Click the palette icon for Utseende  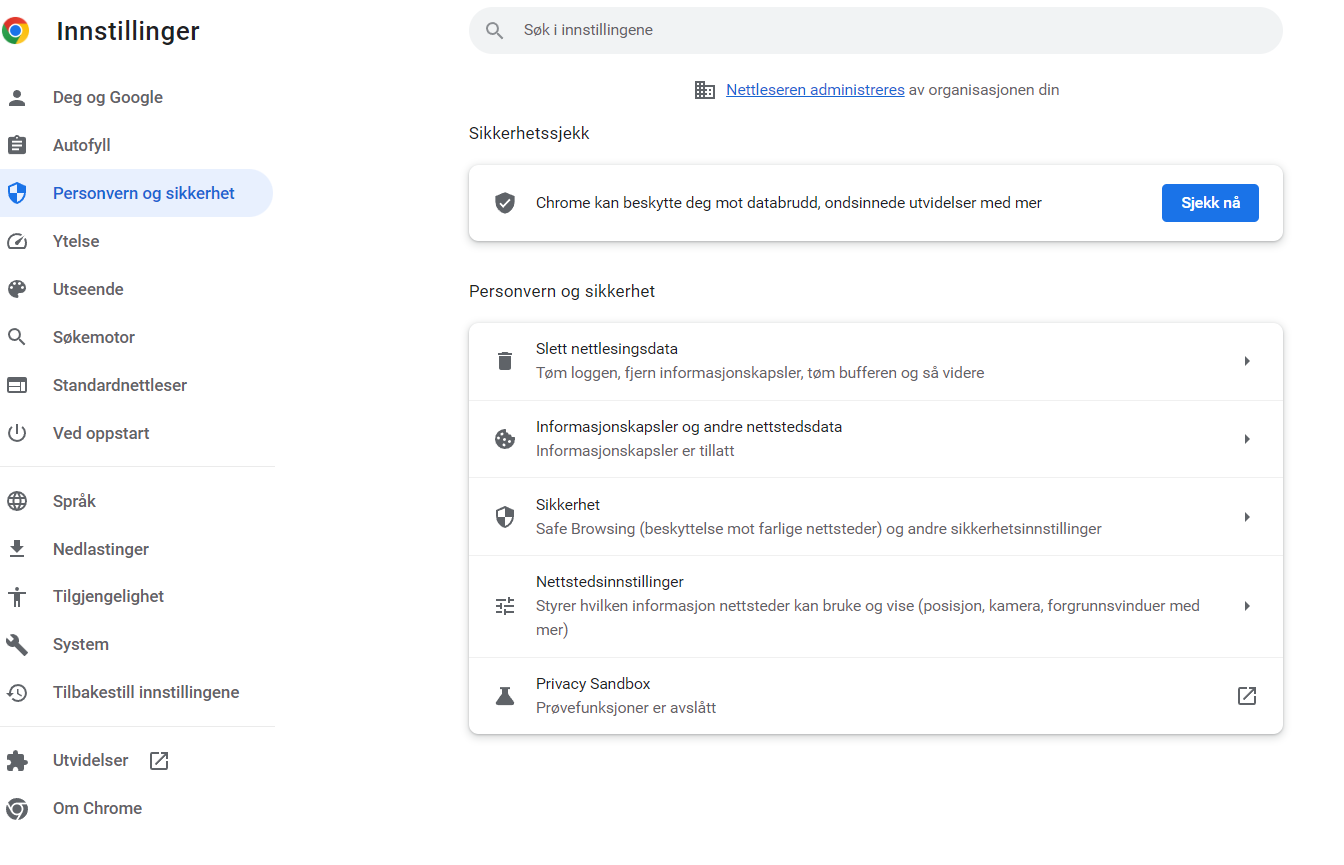click(17, 290)
